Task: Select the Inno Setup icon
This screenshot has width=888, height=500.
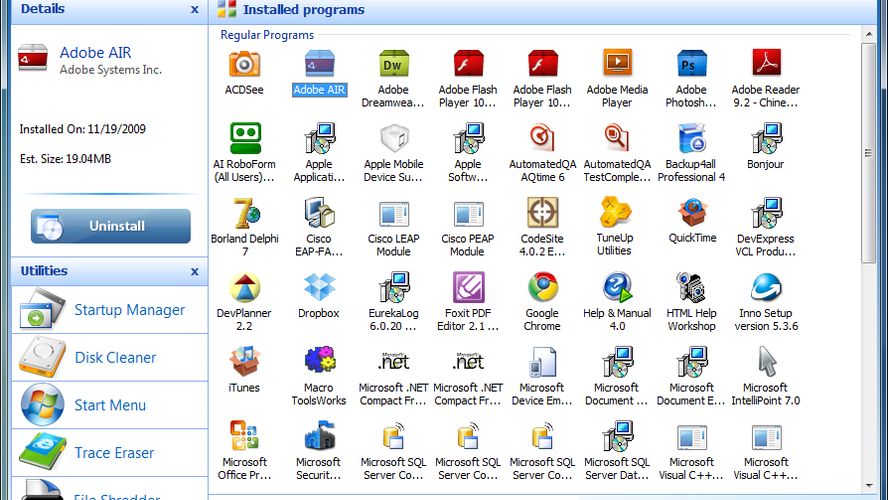Action: tap(766, 287)
